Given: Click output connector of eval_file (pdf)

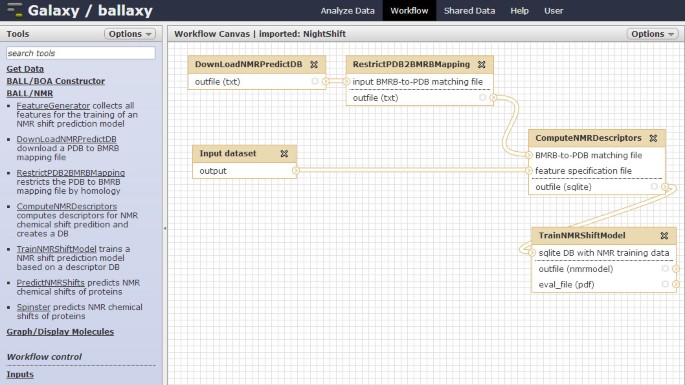Looking at the screenshot, I should click(x=676, y=284).
